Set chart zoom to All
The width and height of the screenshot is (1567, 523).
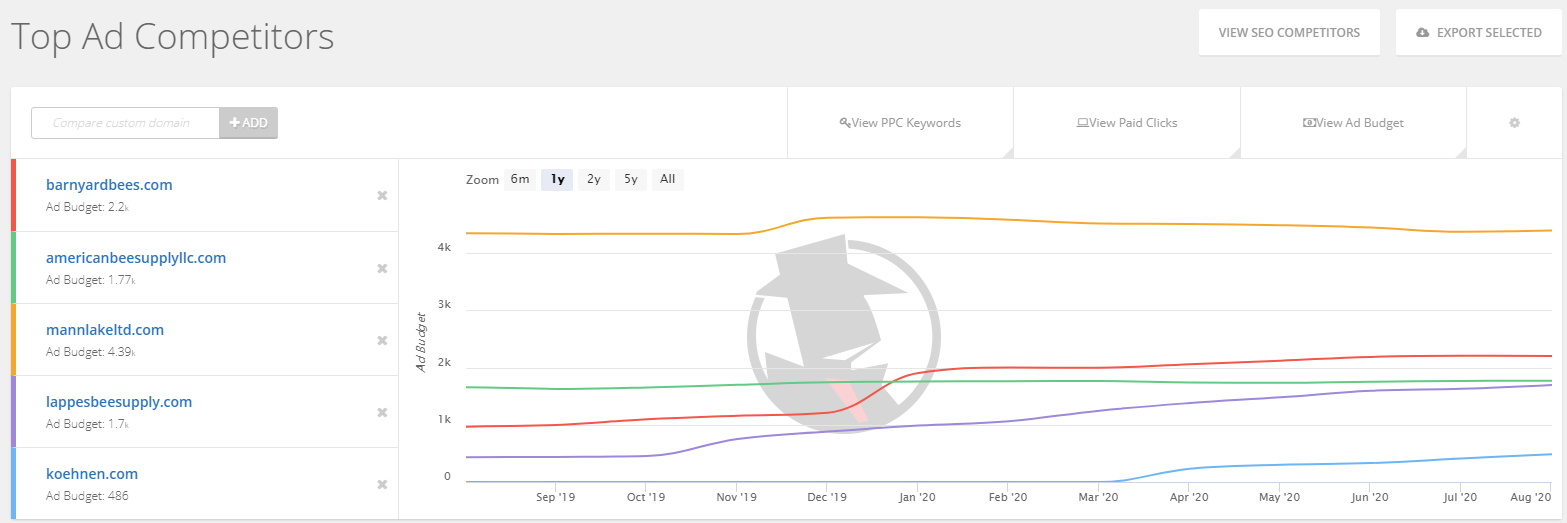pos(668,180)
